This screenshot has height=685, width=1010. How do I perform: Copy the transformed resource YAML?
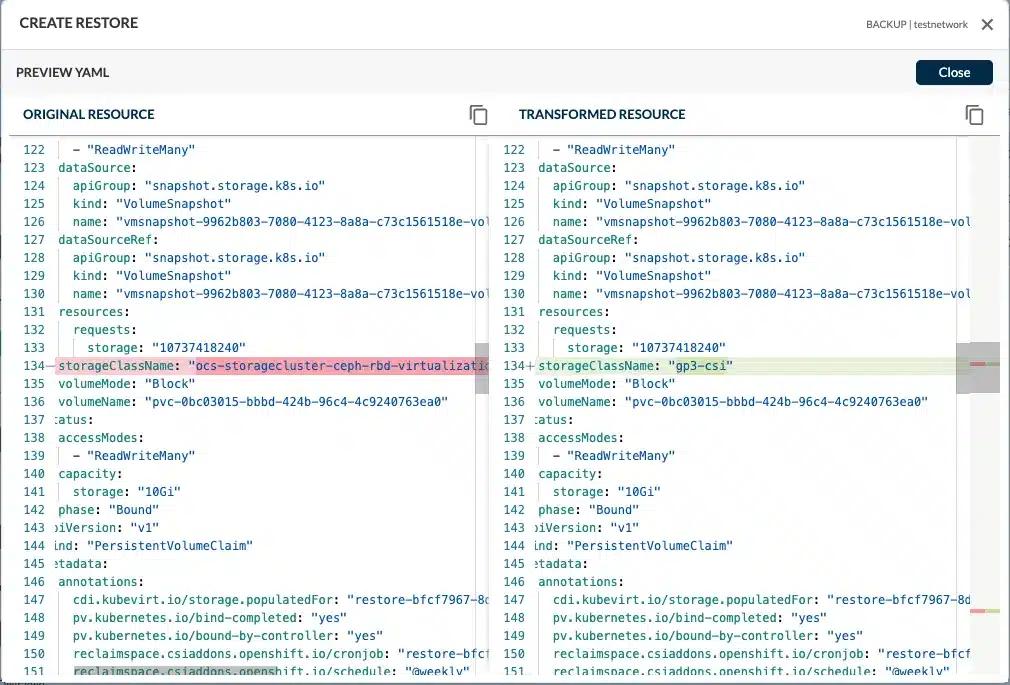(x=974, y=115)
